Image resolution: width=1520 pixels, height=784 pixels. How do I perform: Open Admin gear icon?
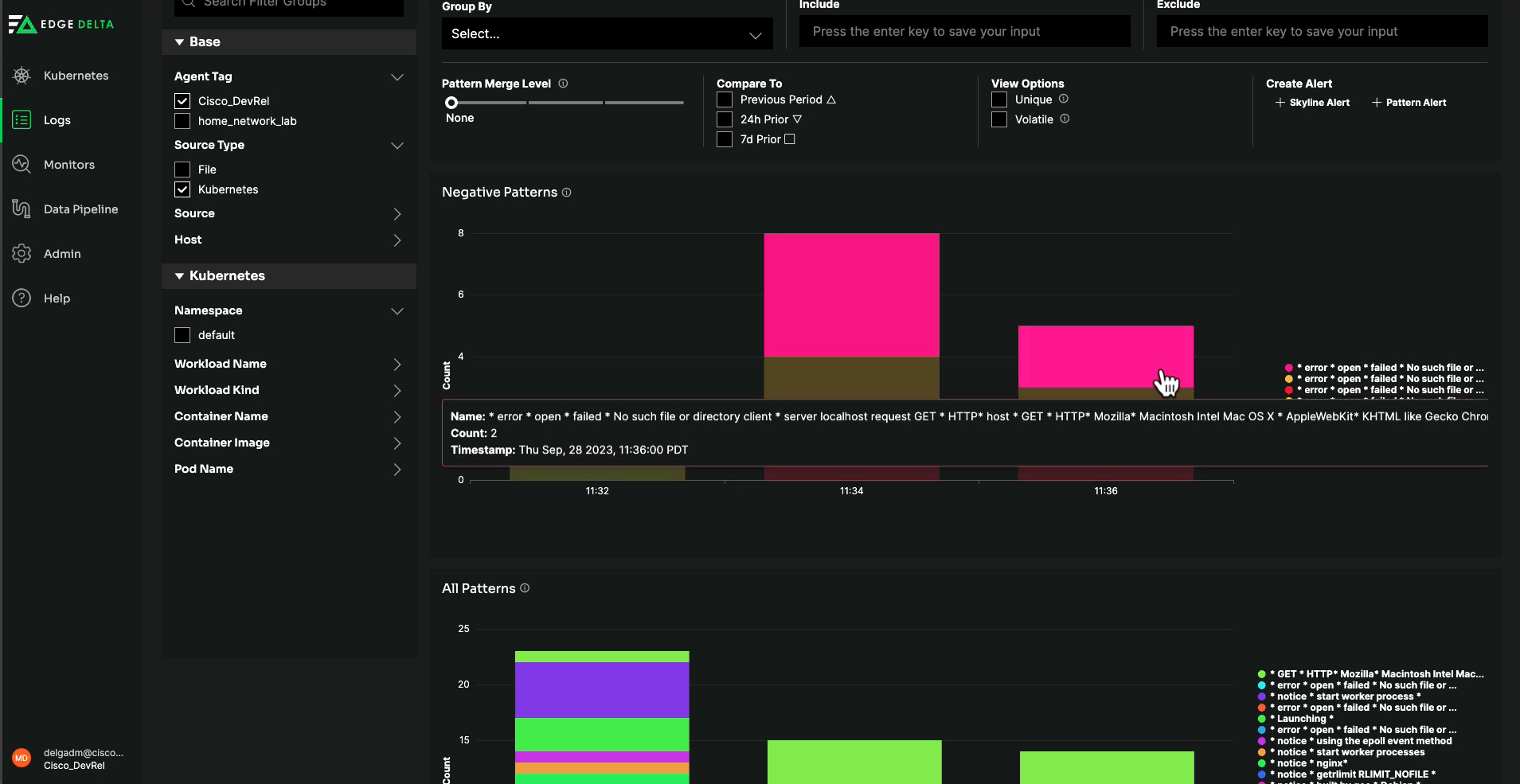tap(21, 254)
